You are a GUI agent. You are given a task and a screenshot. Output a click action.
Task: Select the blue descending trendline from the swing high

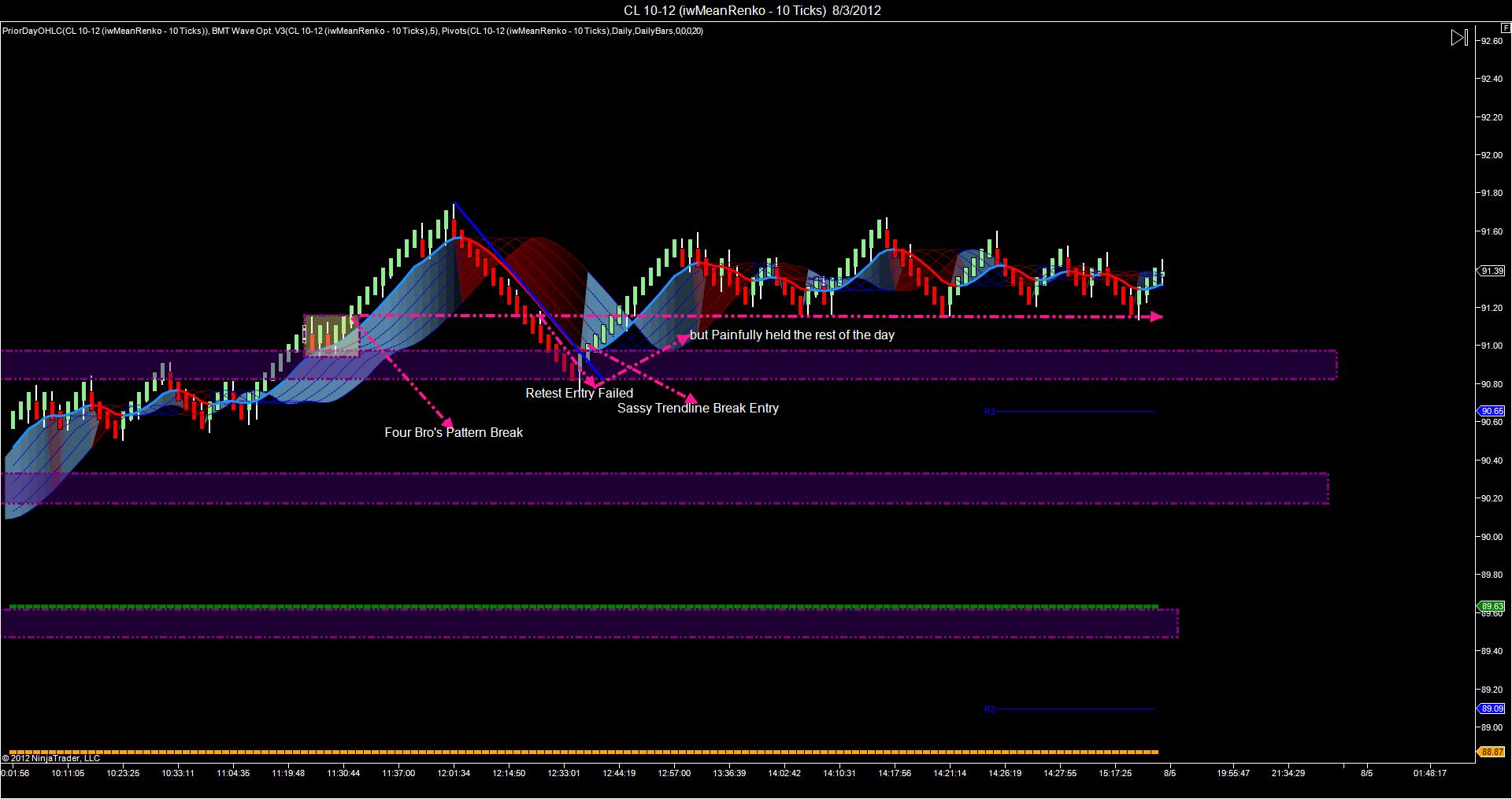(x=528, y=291)
